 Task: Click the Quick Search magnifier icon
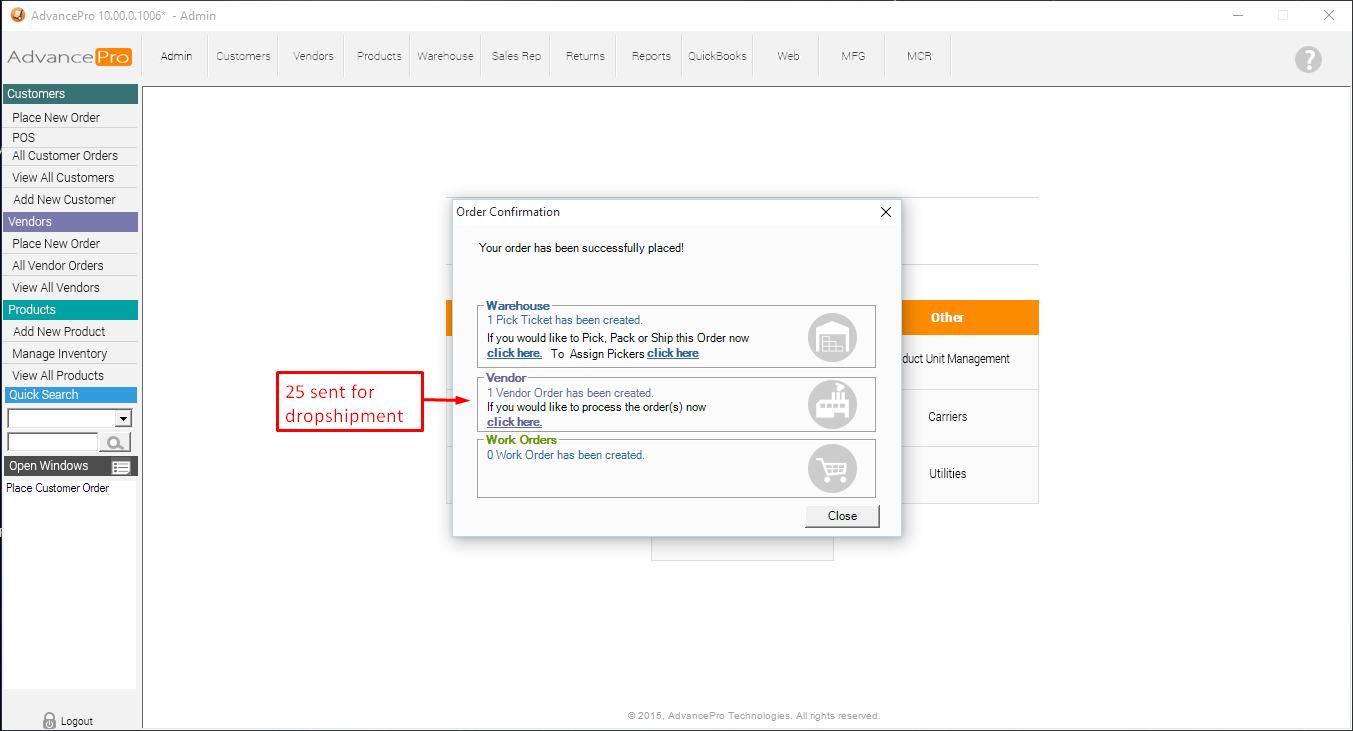(115, 442)
